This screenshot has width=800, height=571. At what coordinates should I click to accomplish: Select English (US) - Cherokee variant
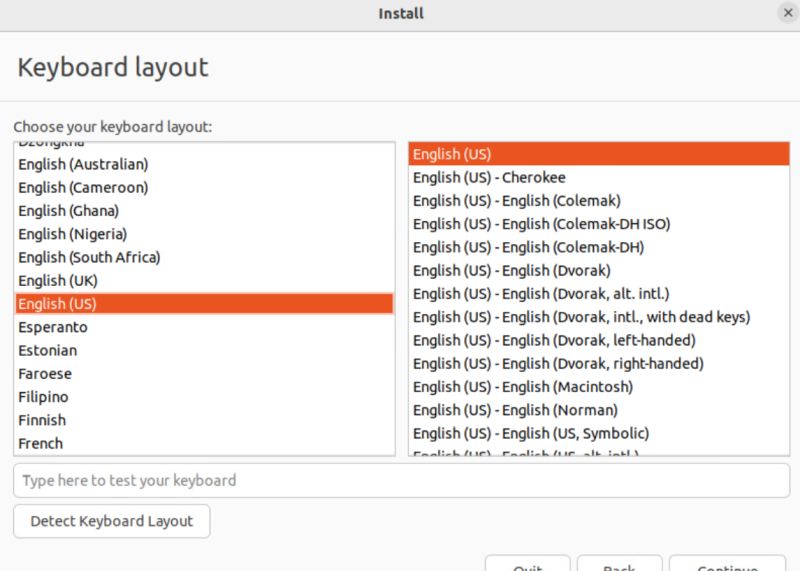click(x=599, y=178)
